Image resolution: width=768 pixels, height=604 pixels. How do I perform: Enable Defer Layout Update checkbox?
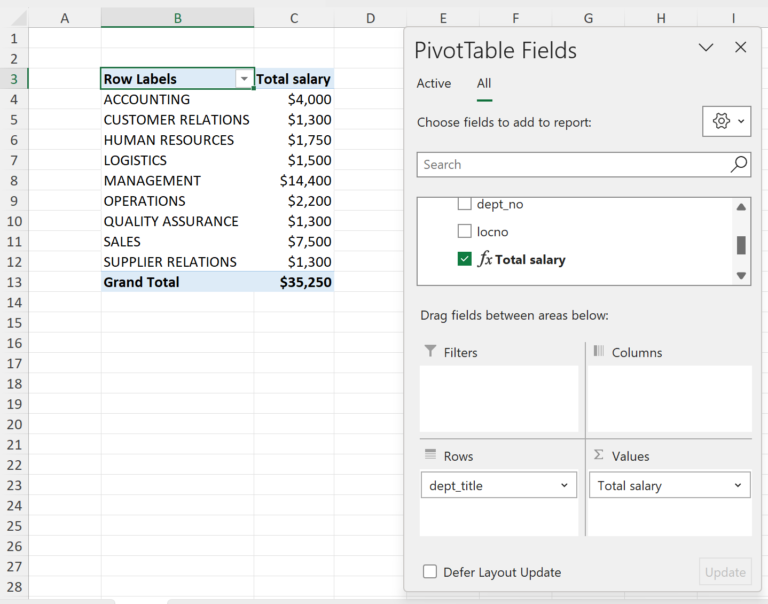430,572
